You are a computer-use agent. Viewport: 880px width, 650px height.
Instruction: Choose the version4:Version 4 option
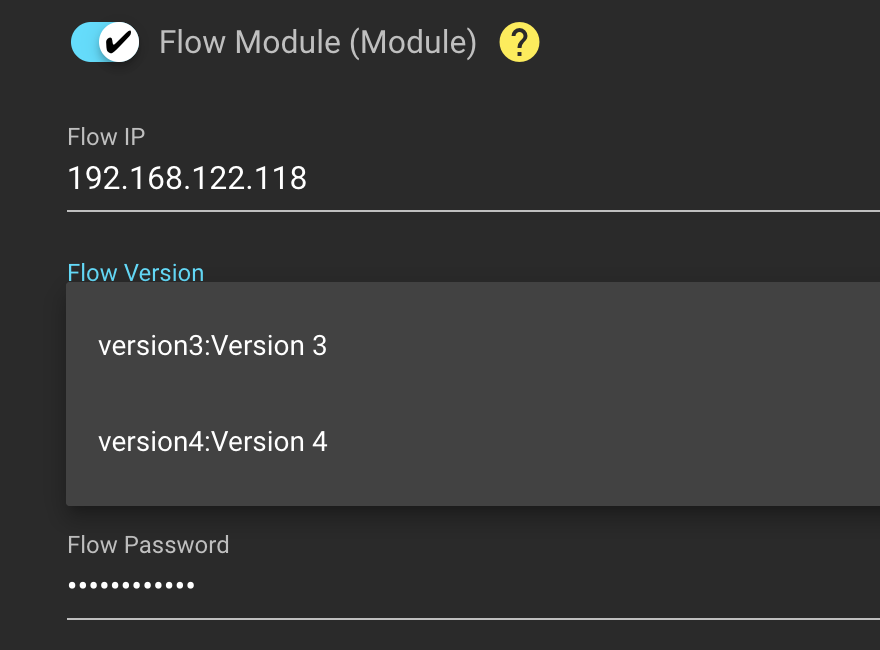(x=212, y=441)
